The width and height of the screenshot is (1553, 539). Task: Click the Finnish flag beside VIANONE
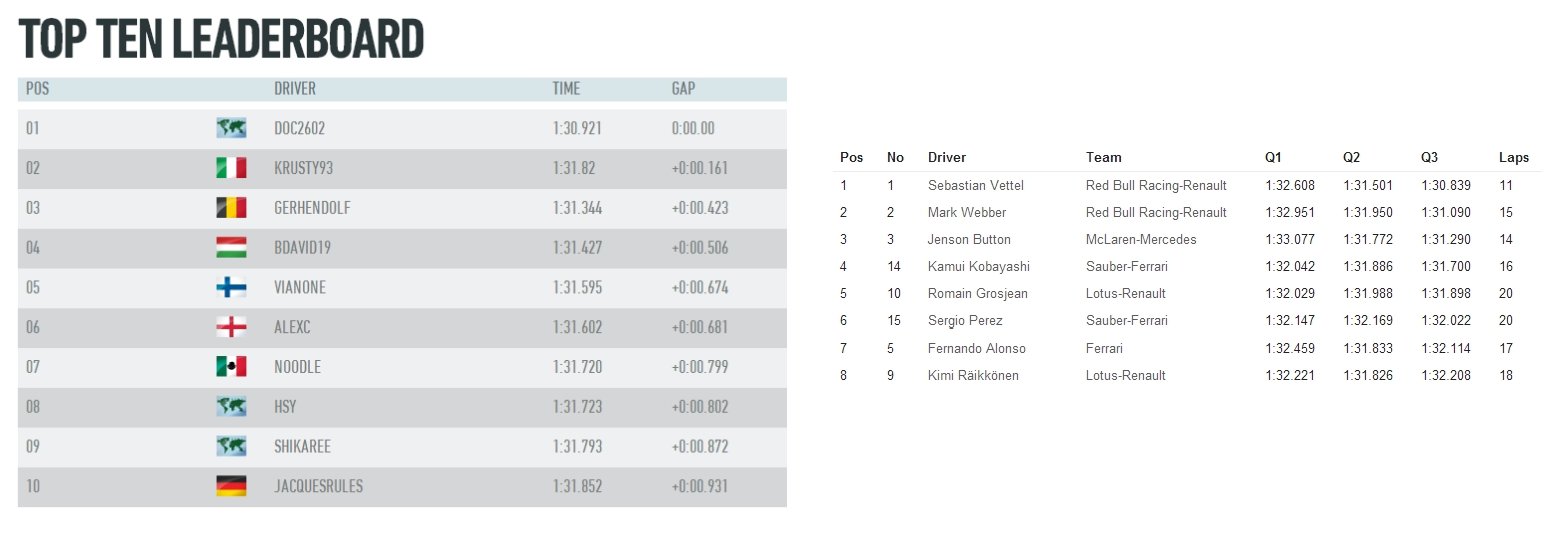pos(231,288)
